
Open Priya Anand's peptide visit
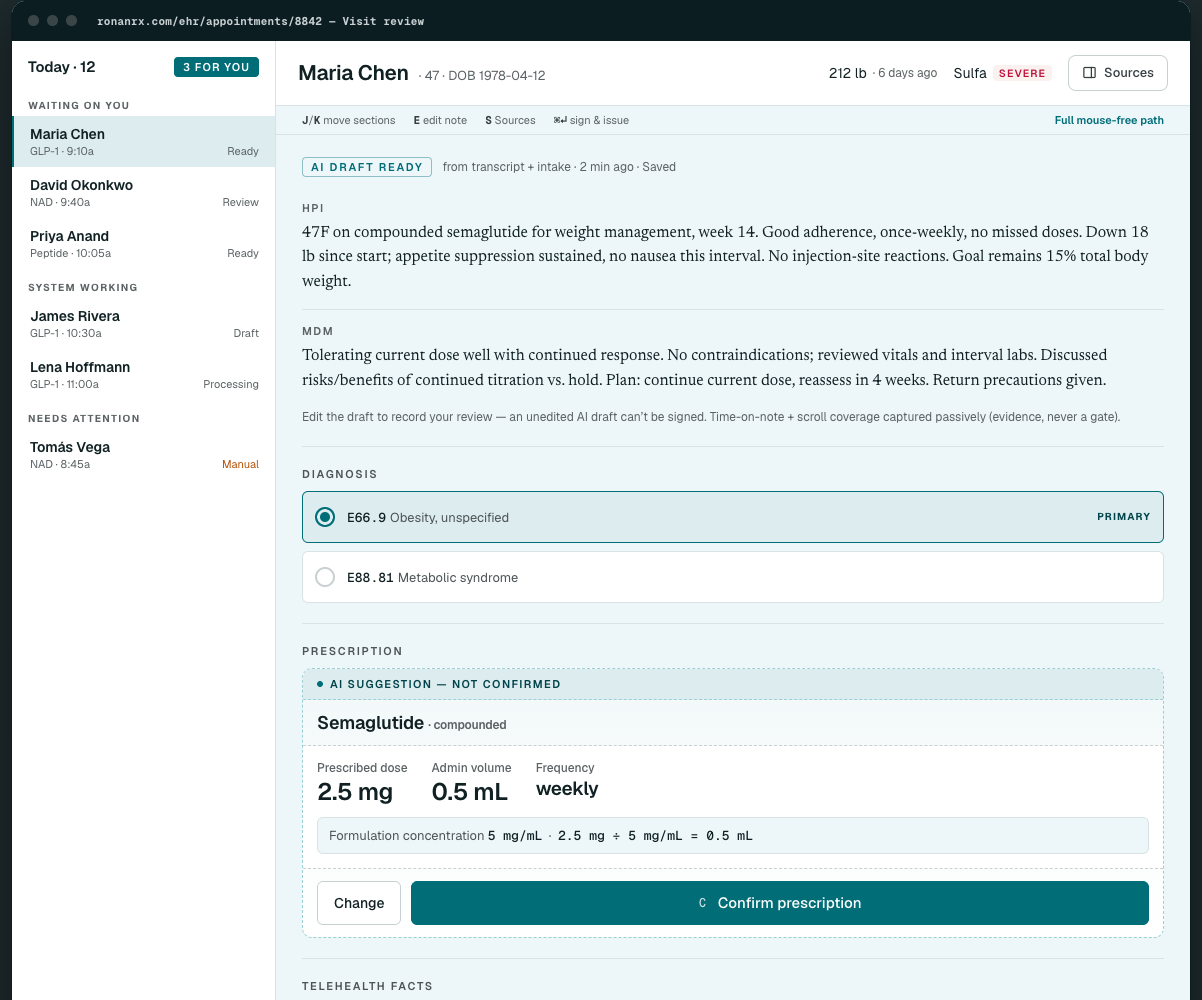click(x=144, y=244)
